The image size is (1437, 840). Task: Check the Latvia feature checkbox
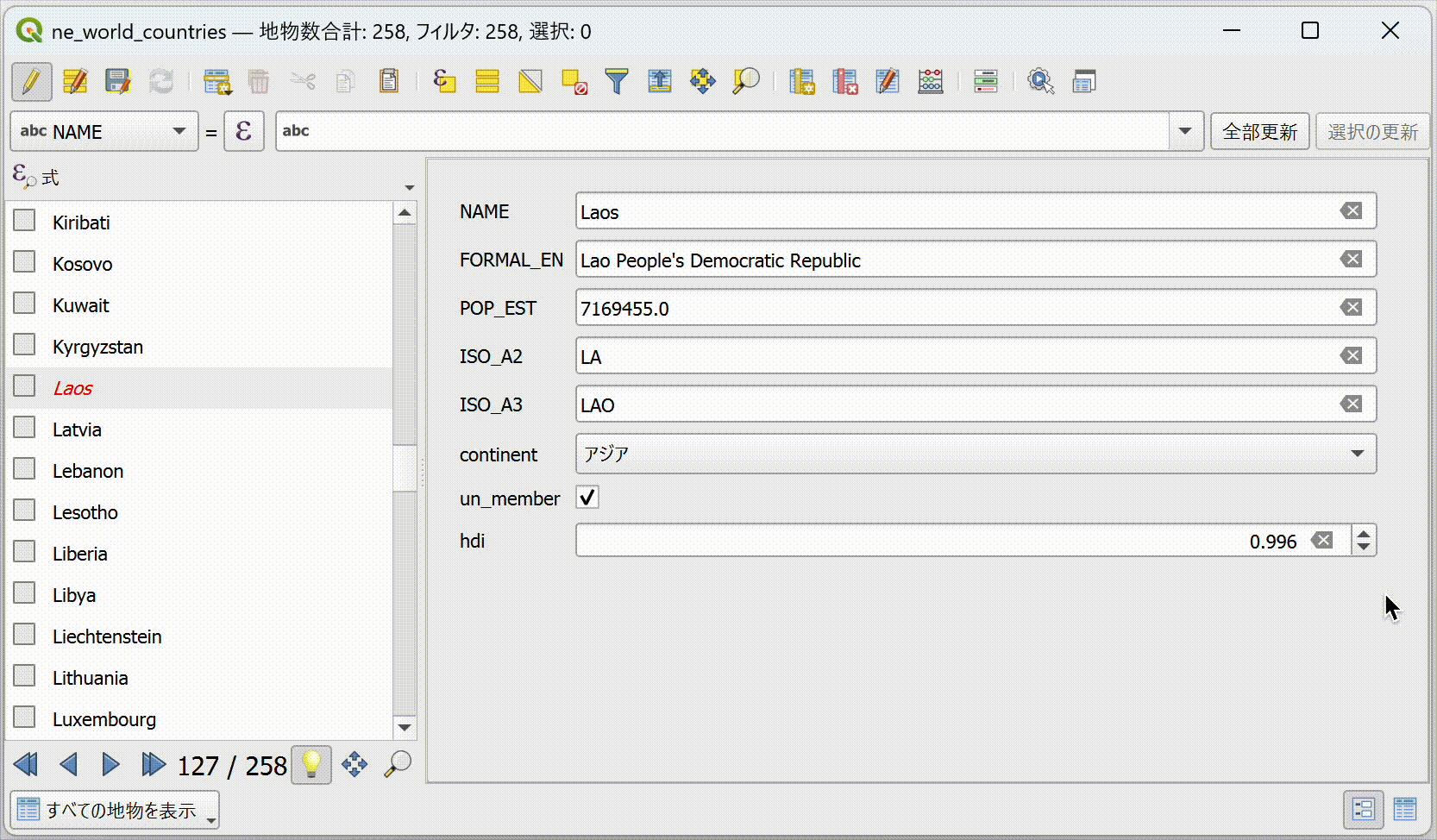(x=24, y=428)
